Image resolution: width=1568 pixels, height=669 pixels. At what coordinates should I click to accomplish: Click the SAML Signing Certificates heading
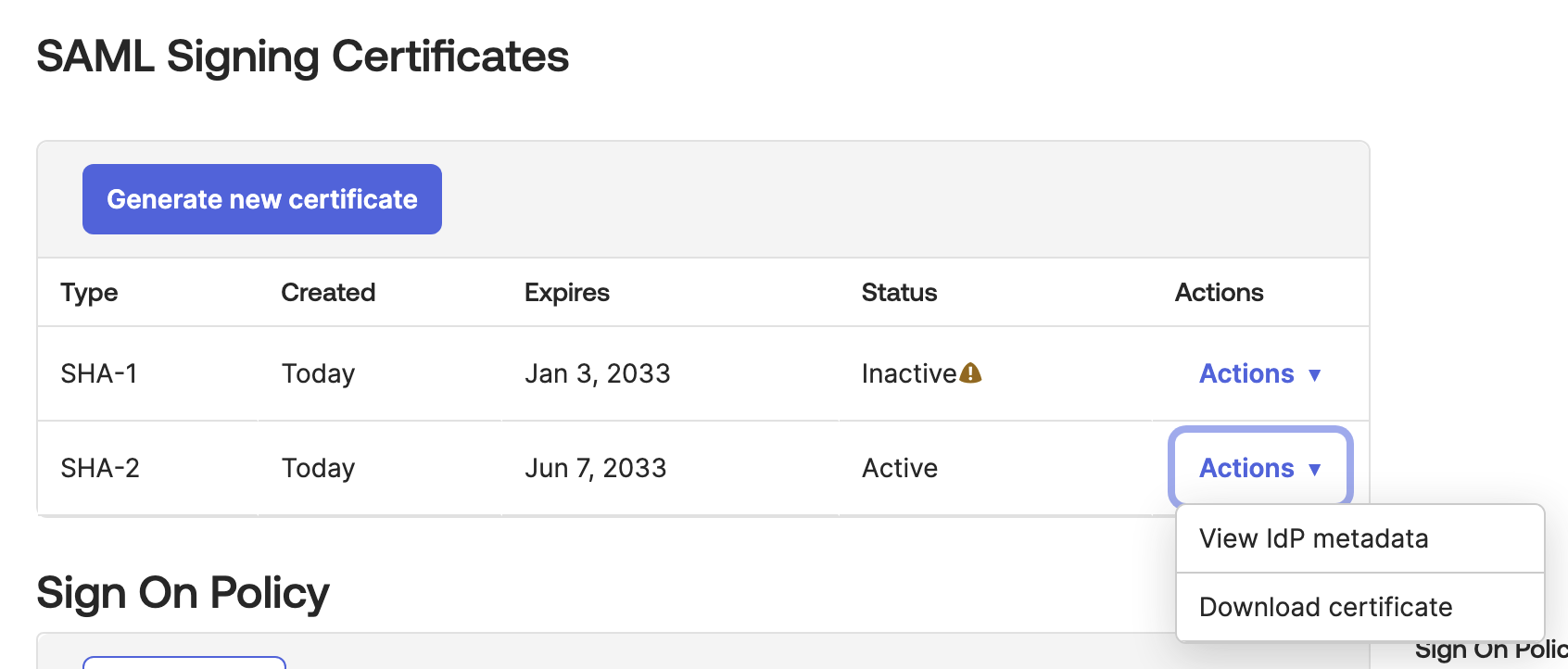point(302,57)
